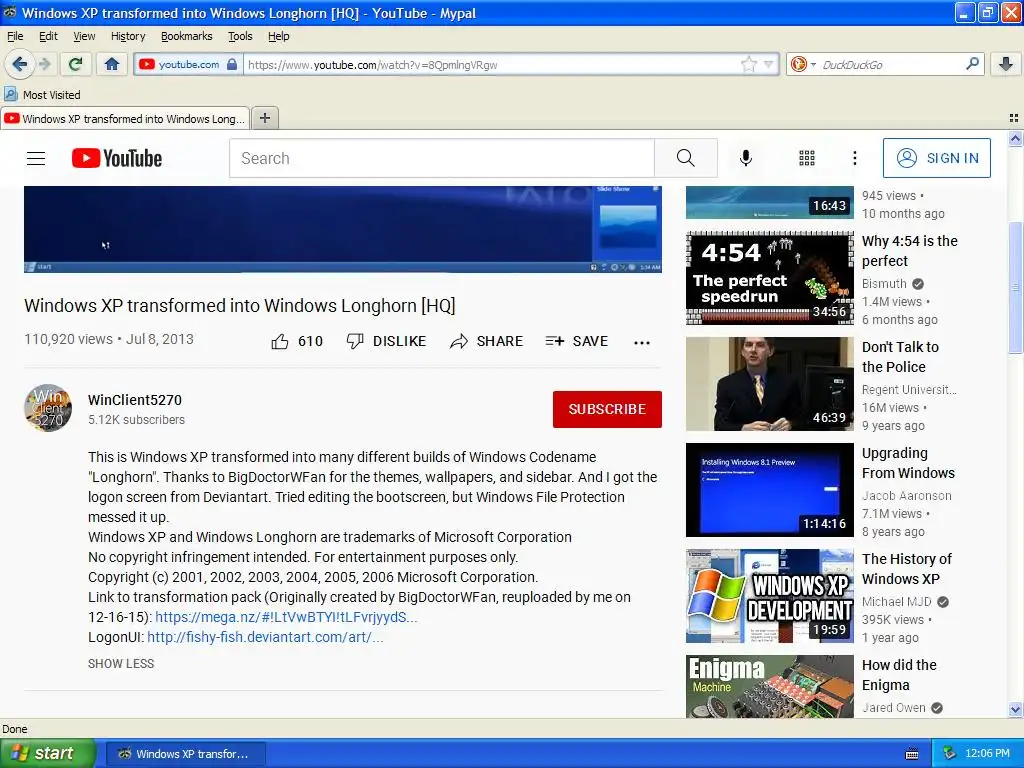
Task: Open the 4:54 perfect speedrun thumbnail
Action: 770,278
